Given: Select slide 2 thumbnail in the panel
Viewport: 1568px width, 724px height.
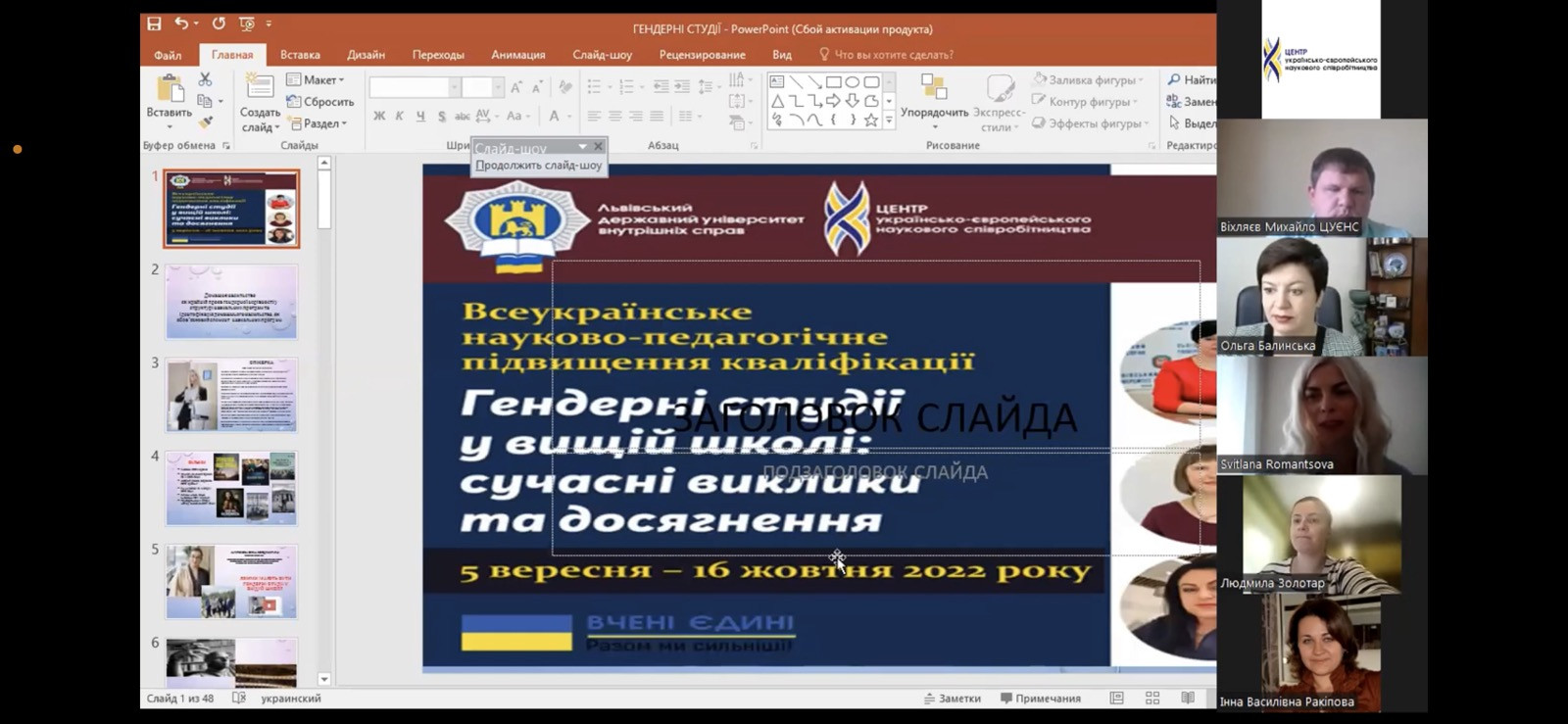Looking at the screenshot, I should [x=231, y=302].
